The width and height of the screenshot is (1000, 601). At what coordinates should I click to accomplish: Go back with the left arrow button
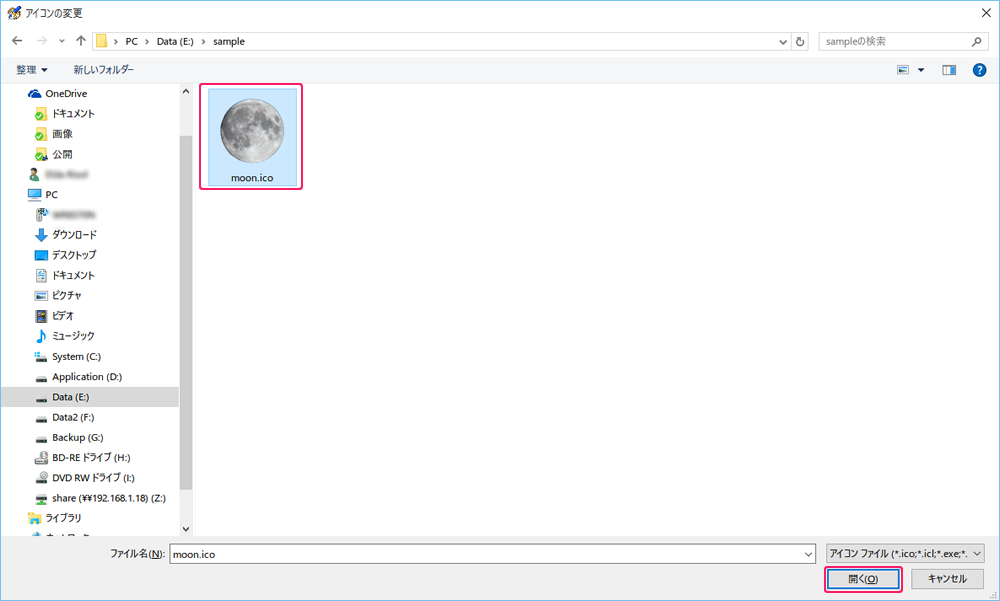17,41
